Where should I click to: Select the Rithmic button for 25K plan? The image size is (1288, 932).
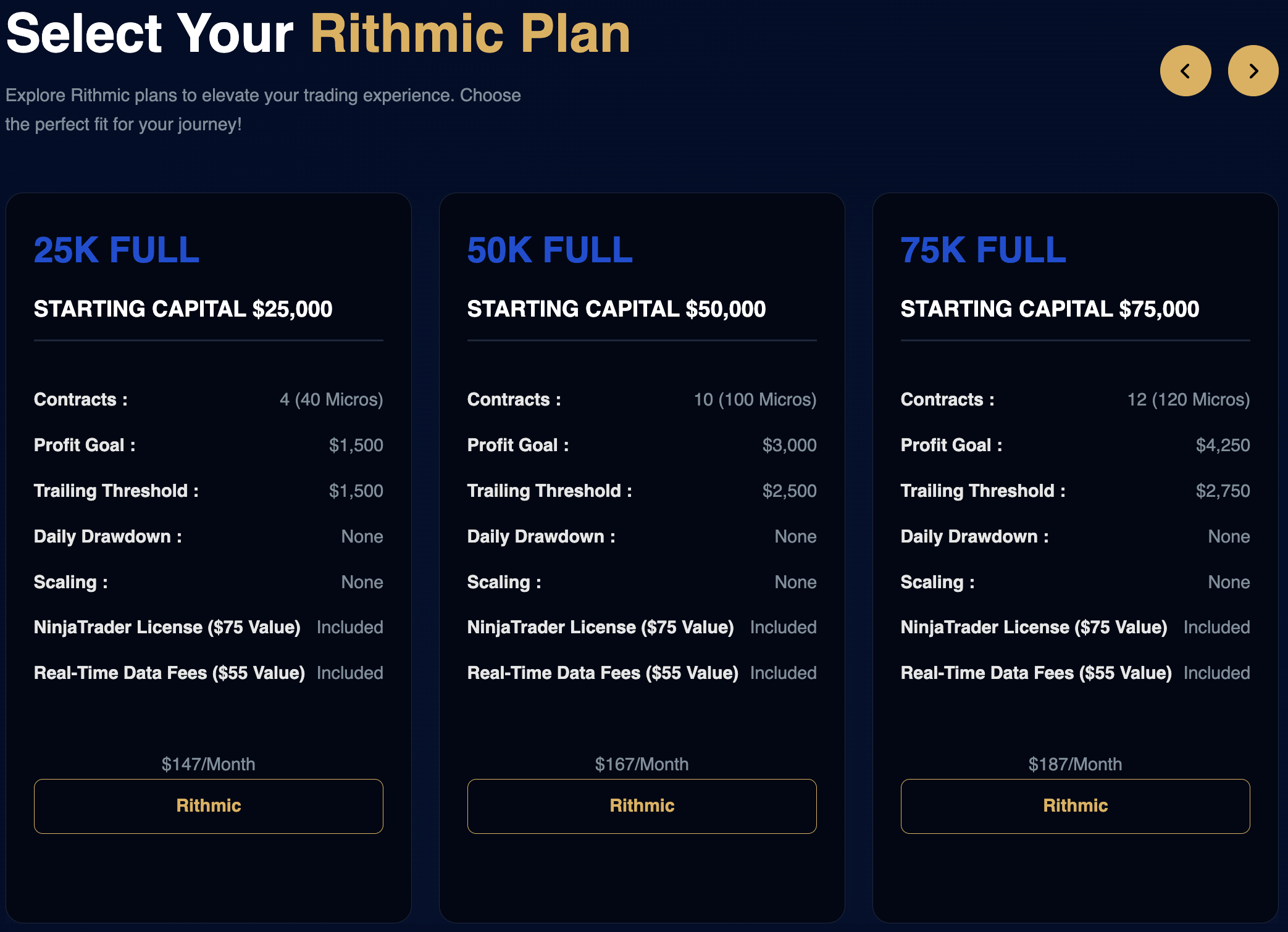click(x=209, y=806)
